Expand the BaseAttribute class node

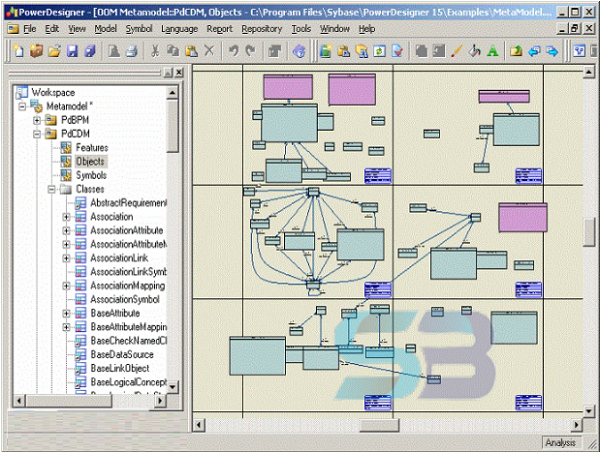pos(66,313)
